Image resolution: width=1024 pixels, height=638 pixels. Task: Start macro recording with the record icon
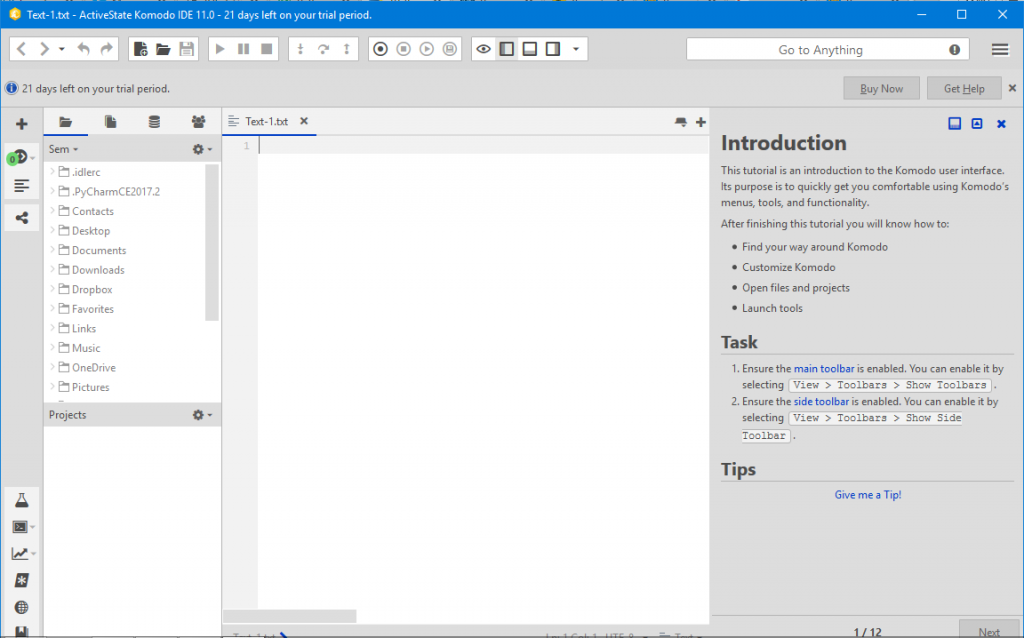pyautogui.click(x=380, y=49)
